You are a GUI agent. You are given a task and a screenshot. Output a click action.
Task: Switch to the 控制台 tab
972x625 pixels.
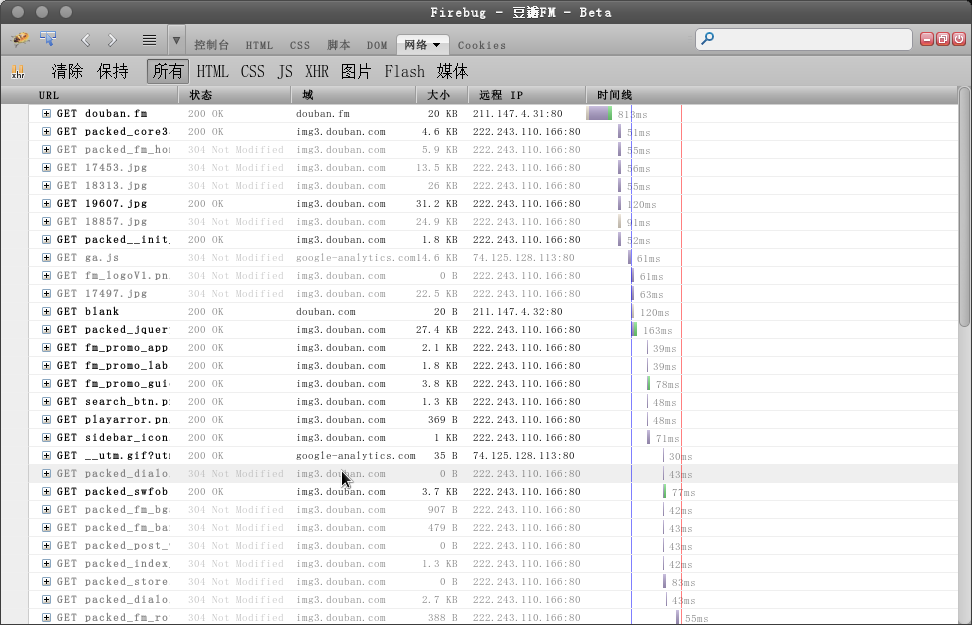(211, 45)
